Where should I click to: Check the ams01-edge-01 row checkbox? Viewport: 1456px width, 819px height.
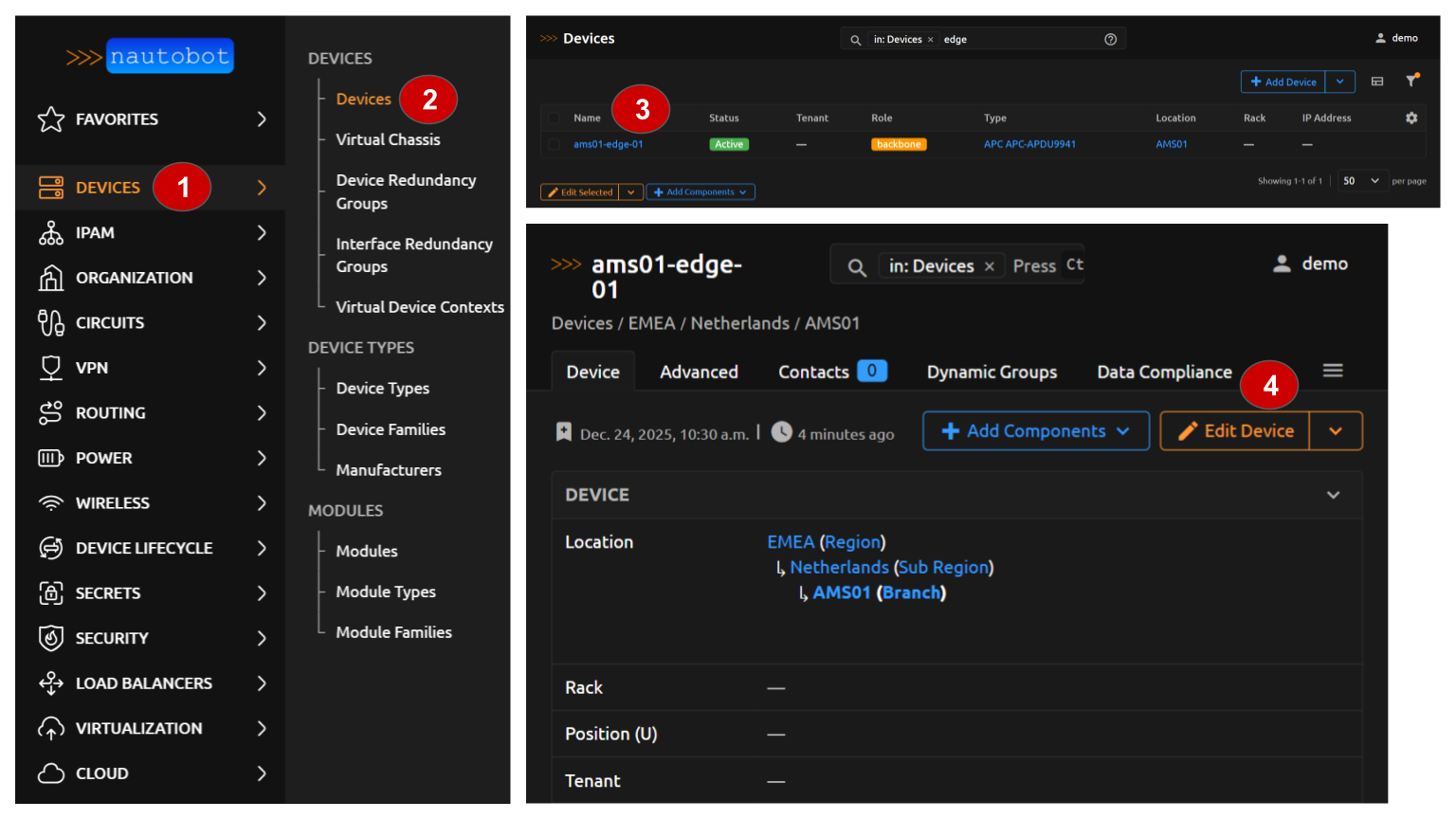[554, 144]
